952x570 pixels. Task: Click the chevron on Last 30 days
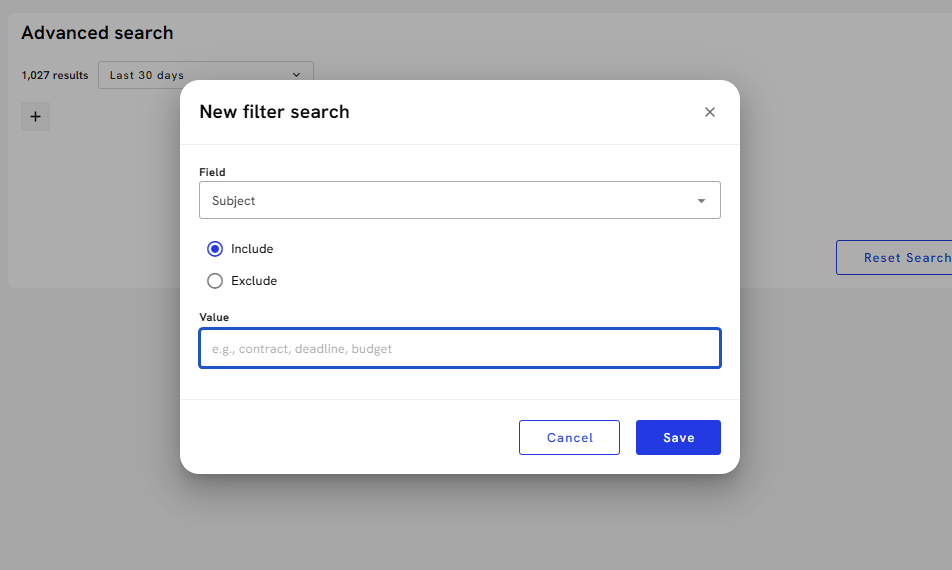coord(296,75)
